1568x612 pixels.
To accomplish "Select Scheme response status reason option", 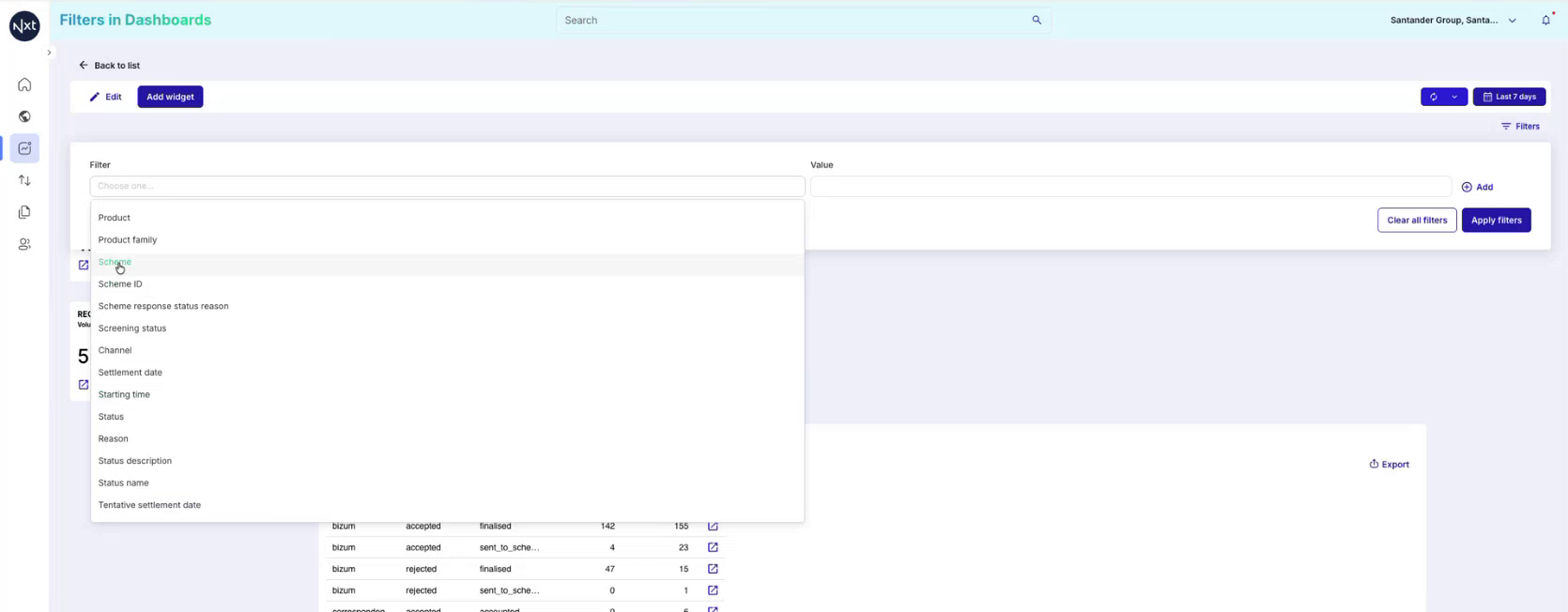I will pyautogui.click(x=447, y=306).
